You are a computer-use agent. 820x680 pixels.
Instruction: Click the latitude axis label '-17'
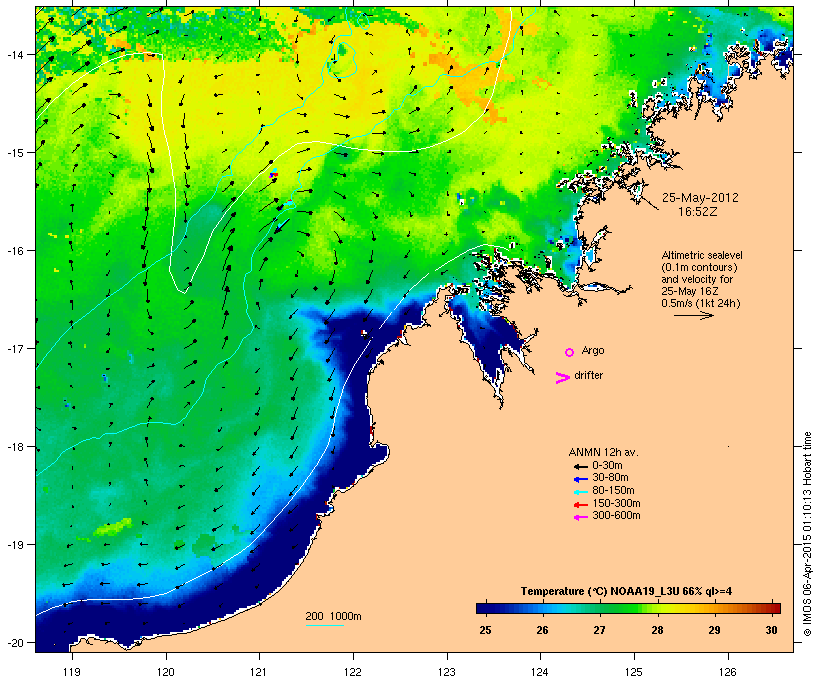click(x=15, y=349)
